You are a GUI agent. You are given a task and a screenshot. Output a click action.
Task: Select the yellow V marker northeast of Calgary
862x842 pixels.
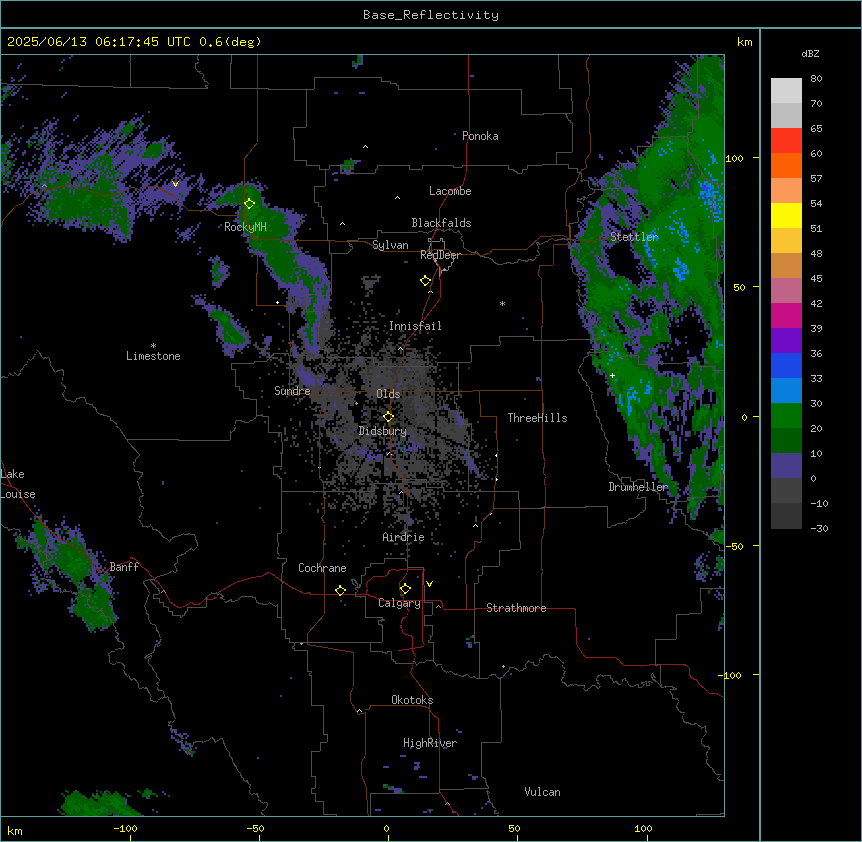click(429, 584)
